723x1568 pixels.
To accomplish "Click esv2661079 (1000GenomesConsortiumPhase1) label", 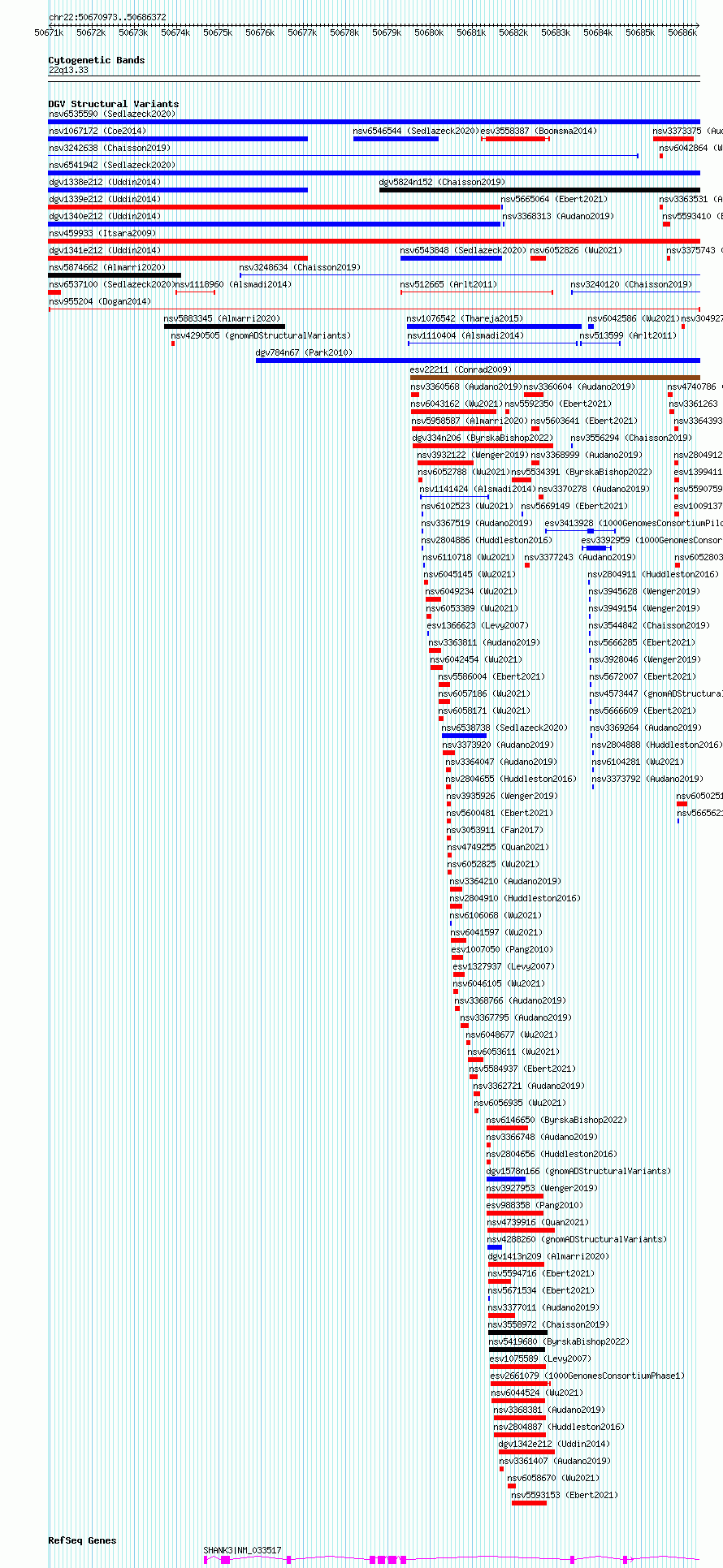I will pos(587,1376).
